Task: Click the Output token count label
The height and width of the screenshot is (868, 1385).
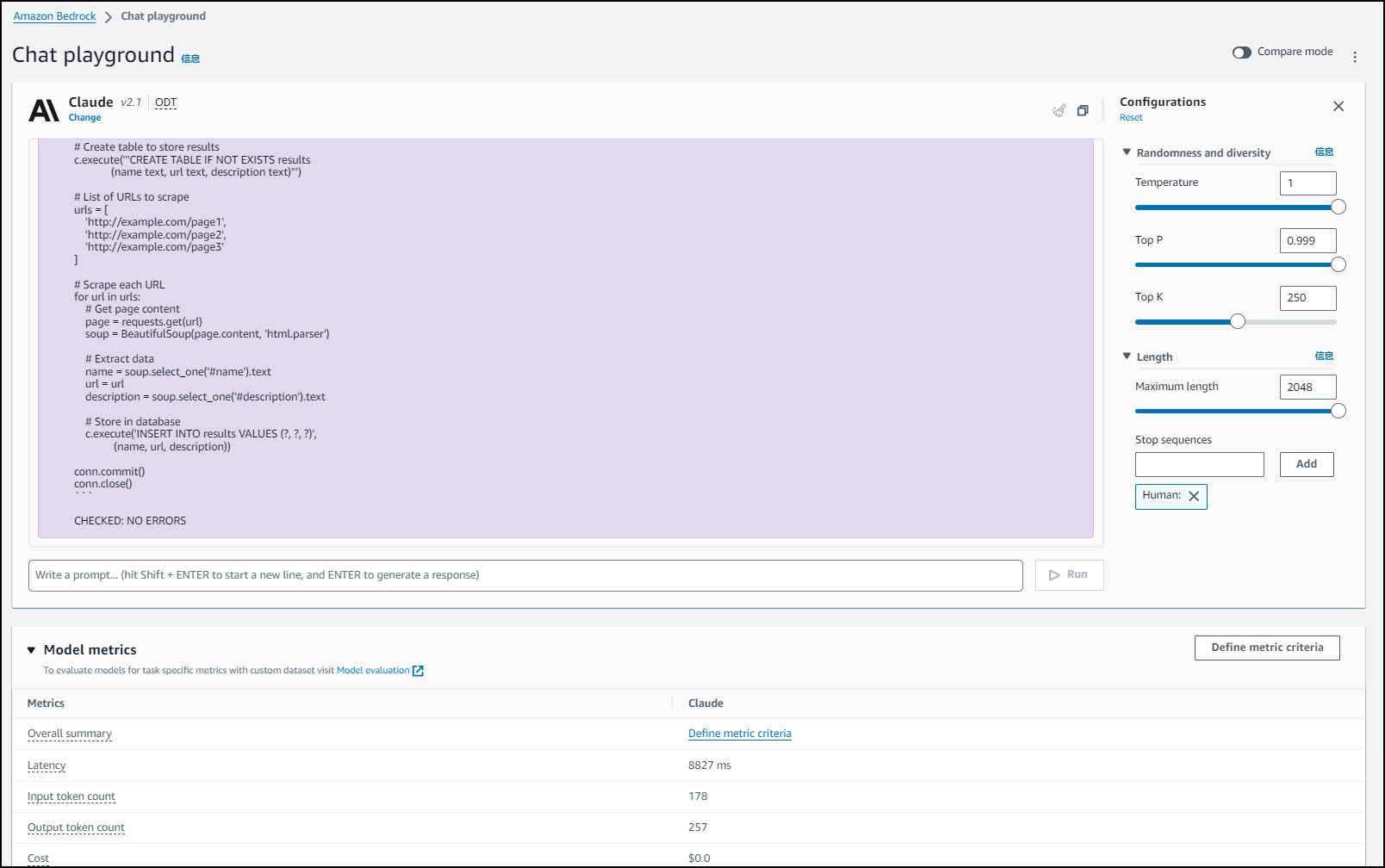Action: coord(76,828)
